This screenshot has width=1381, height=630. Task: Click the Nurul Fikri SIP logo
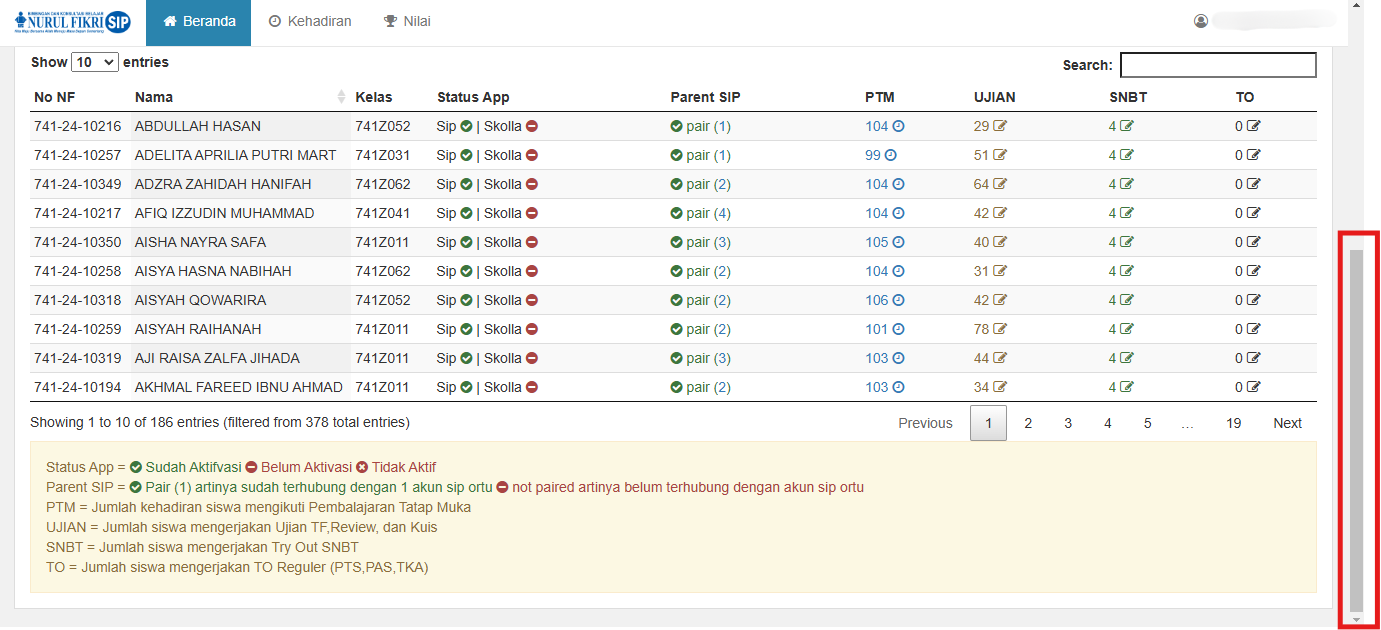[x=72, y=22]
